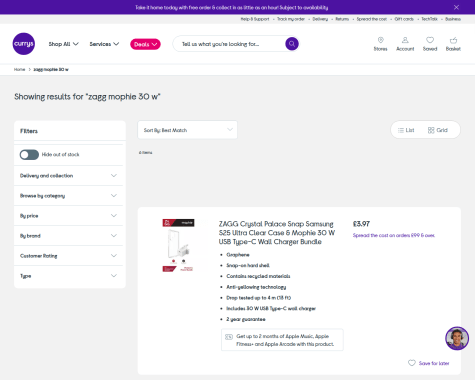Screen dimensions: 475x380
Task: Click the Apple Music offer box
Action: [282, 340]
